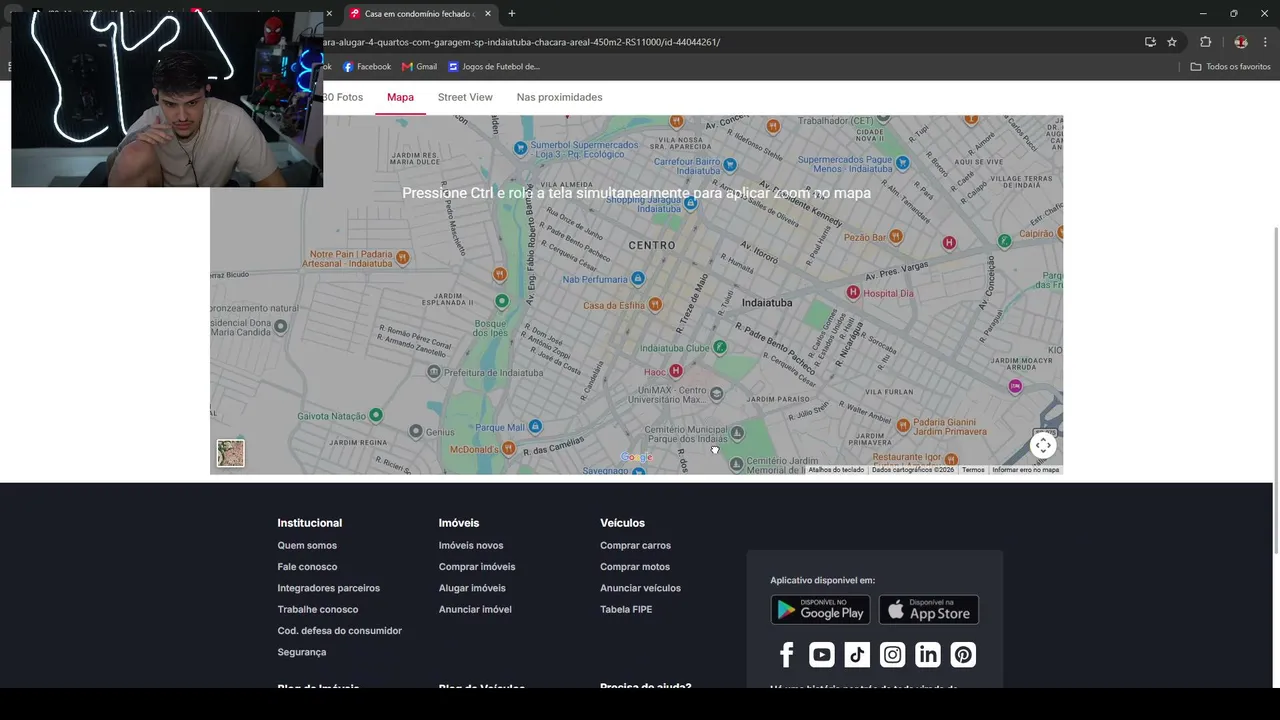Open the Quem somos footer link

[x=307, y=546]
